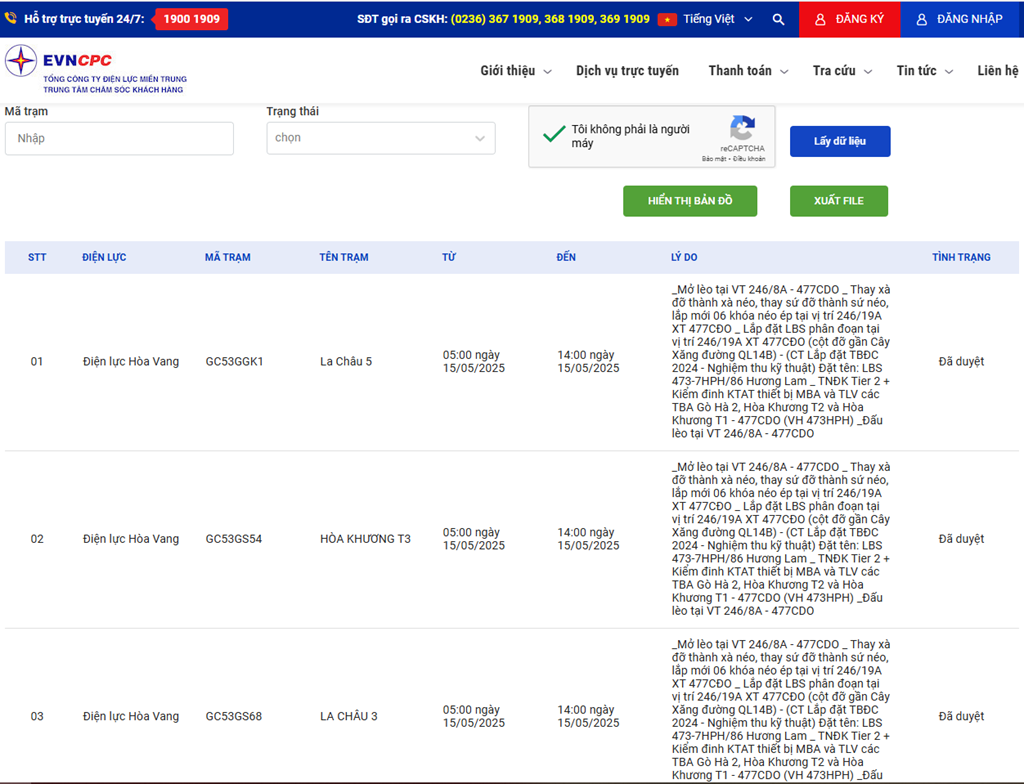
Task: Click the TÊN TRẠM column header
Action: pyautogui.click(x=344, y=257)
